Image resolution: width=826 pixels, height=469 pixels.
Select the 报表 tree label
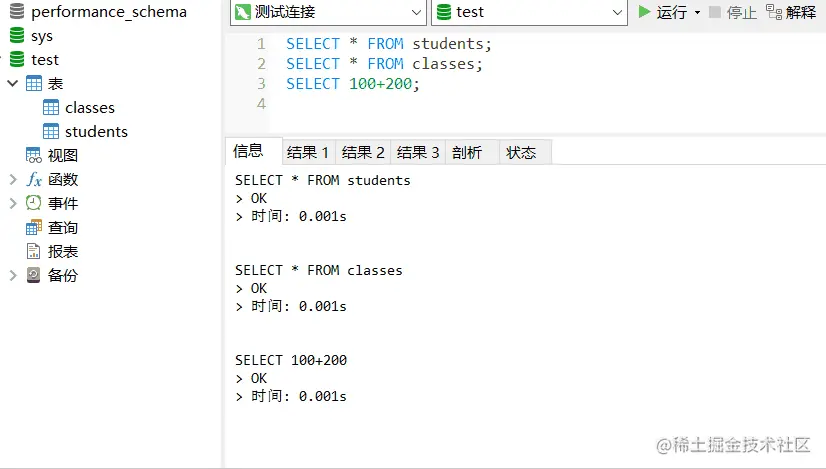[63, 251]
